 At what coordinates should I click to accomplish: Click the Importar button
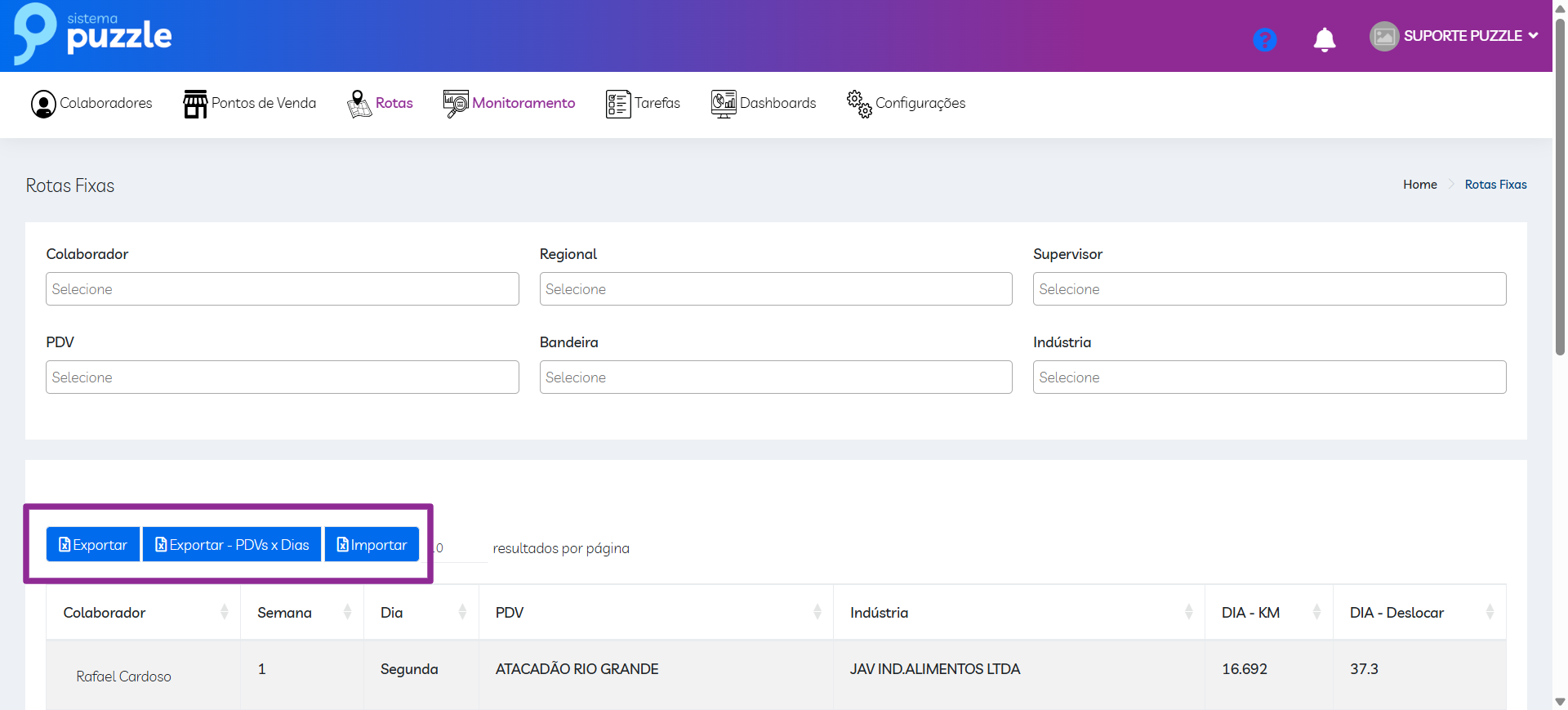click(x=372, y=545)
